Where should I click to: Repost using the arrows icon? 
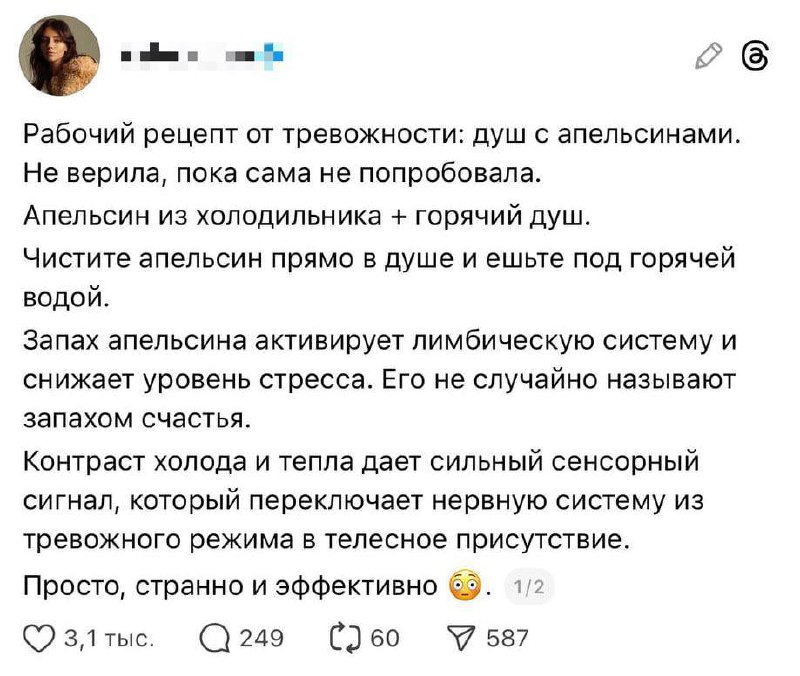tap(342, 635)
